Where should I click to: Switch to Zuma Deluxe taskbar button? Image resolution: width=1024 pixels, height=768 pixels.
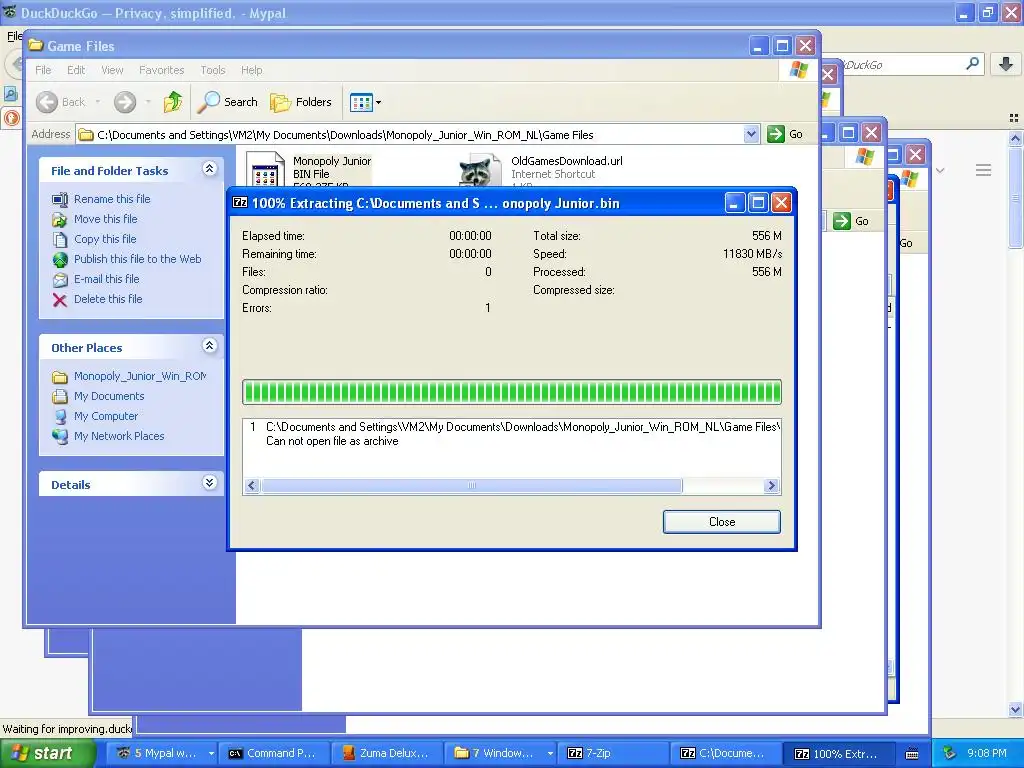coord(385,753)
